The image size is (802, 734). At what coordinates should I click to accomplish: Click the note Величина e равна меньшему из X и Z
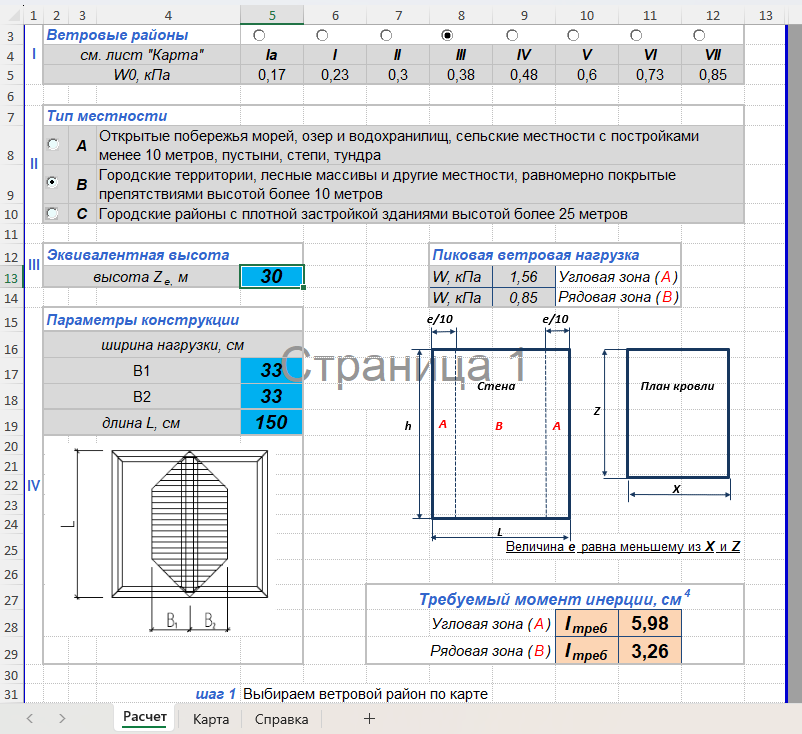623,547
